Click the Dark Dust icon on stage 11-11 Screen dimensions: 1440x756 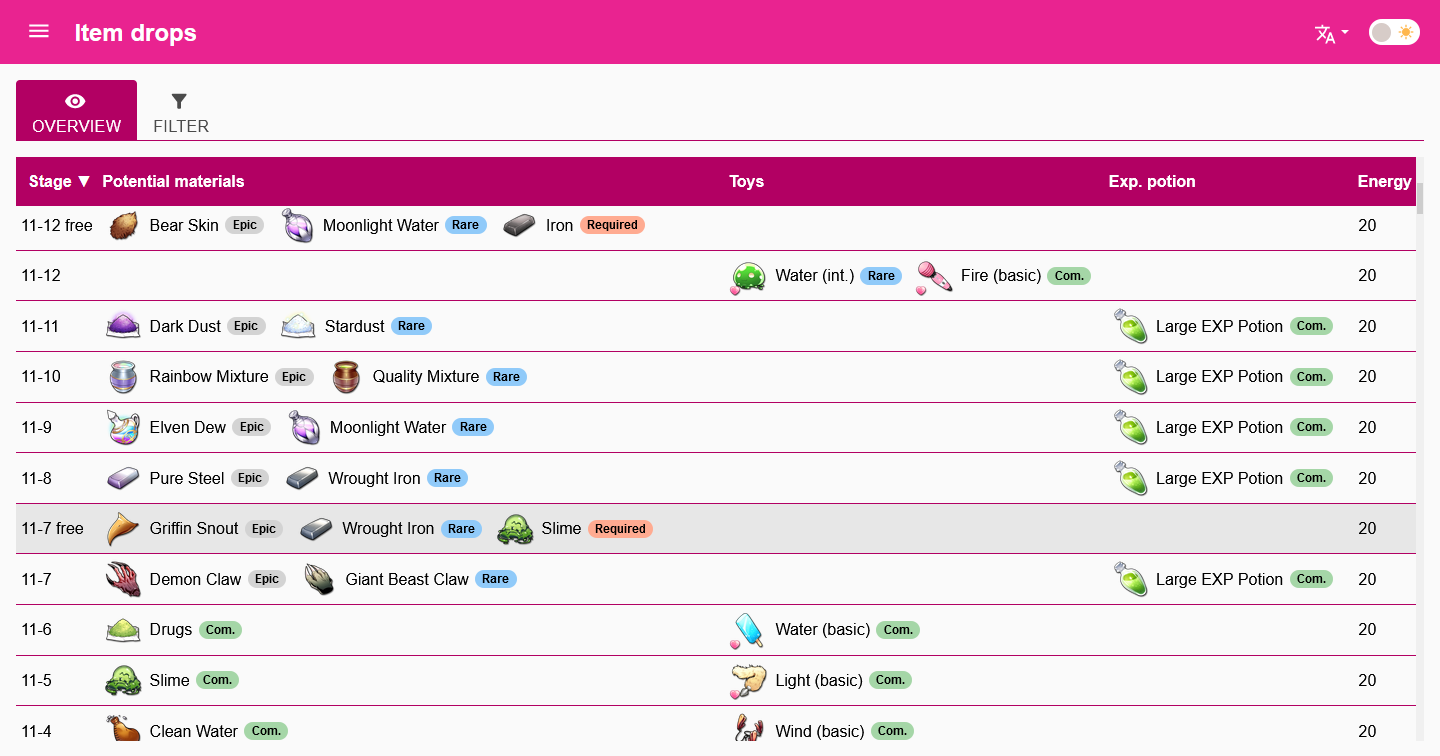tap(122, 325)
